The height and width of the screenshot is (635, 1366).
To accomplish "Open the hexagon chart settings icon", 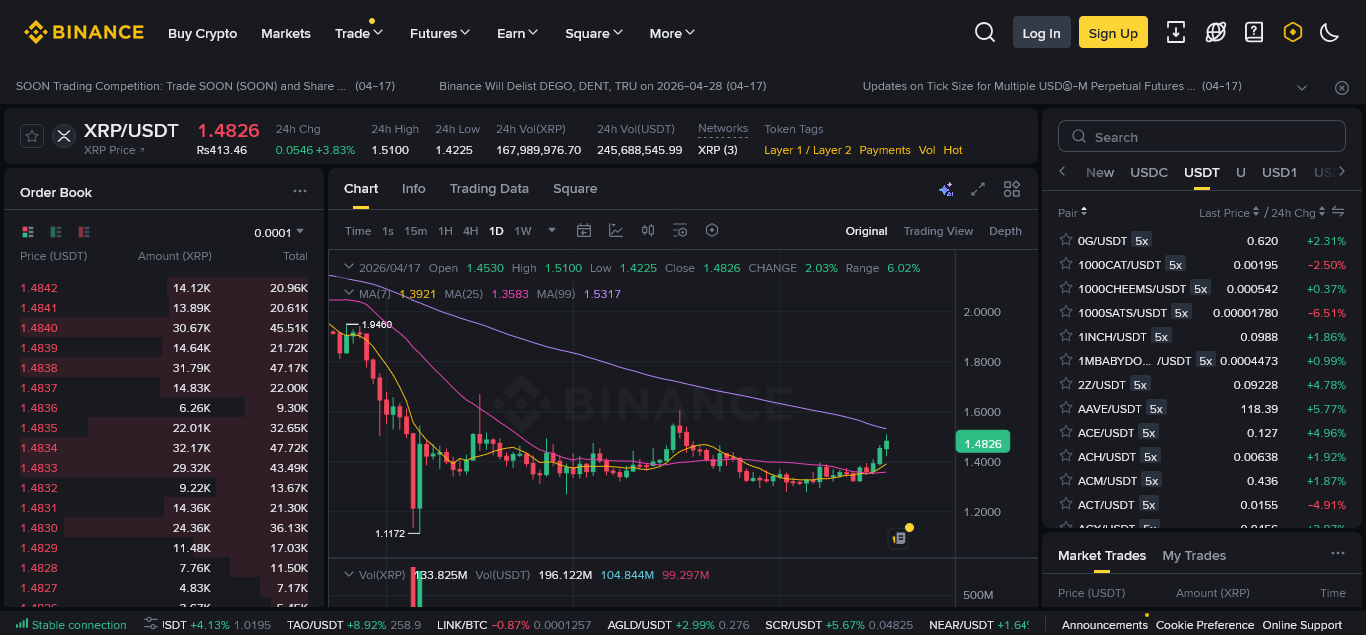I will point(712,231).
